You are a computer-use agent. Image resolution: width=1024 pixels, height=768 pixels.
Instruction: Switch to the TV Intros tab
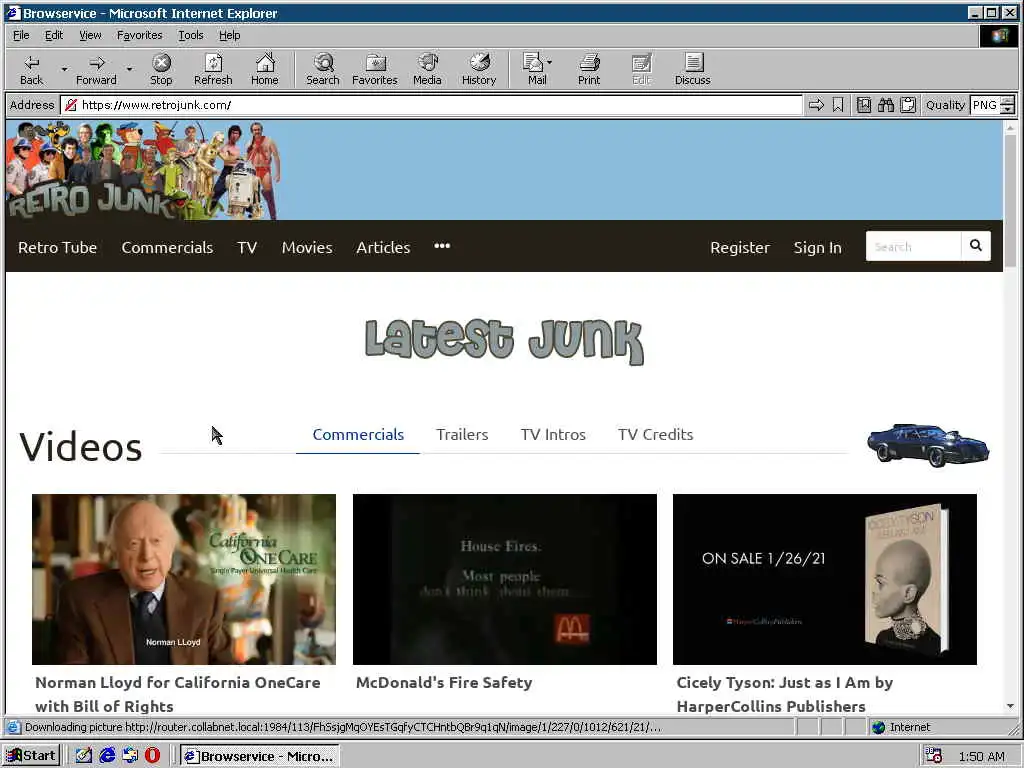pos(553,434)
